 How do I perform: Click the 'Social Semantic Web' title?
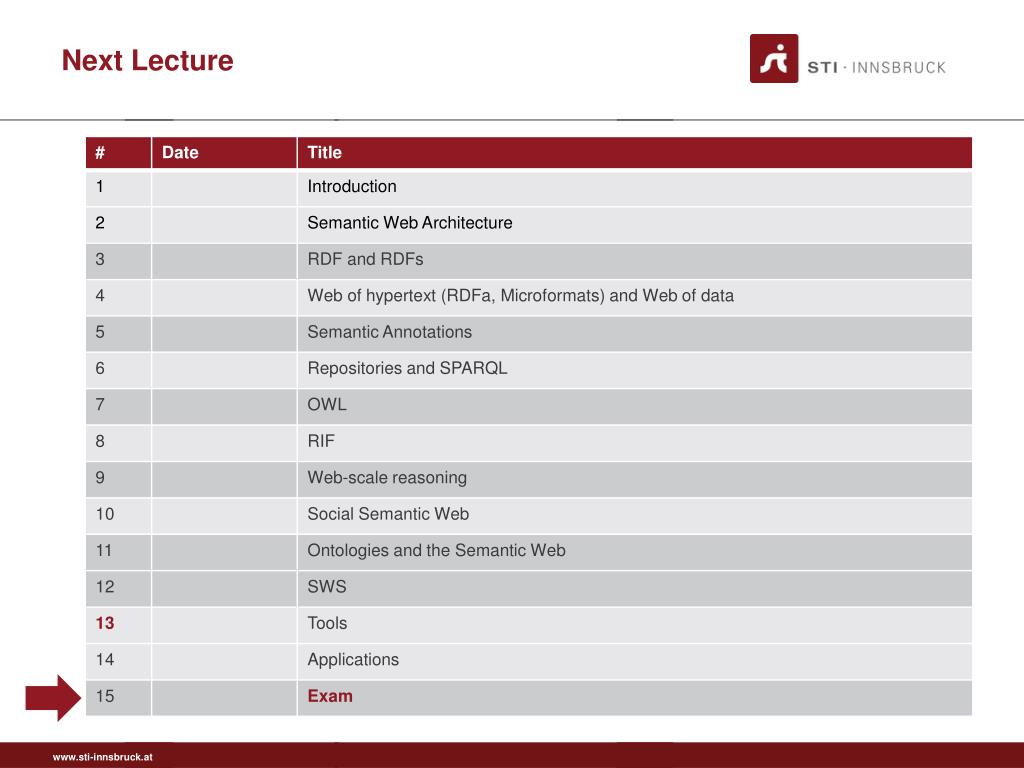click(x=388, y=514)
